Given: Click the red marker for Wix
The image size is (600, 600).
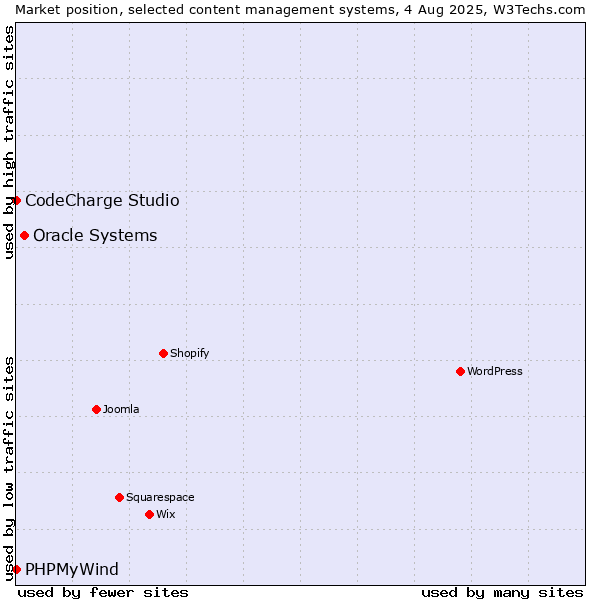Looking at the screenshot, I should tap(150, 514).
